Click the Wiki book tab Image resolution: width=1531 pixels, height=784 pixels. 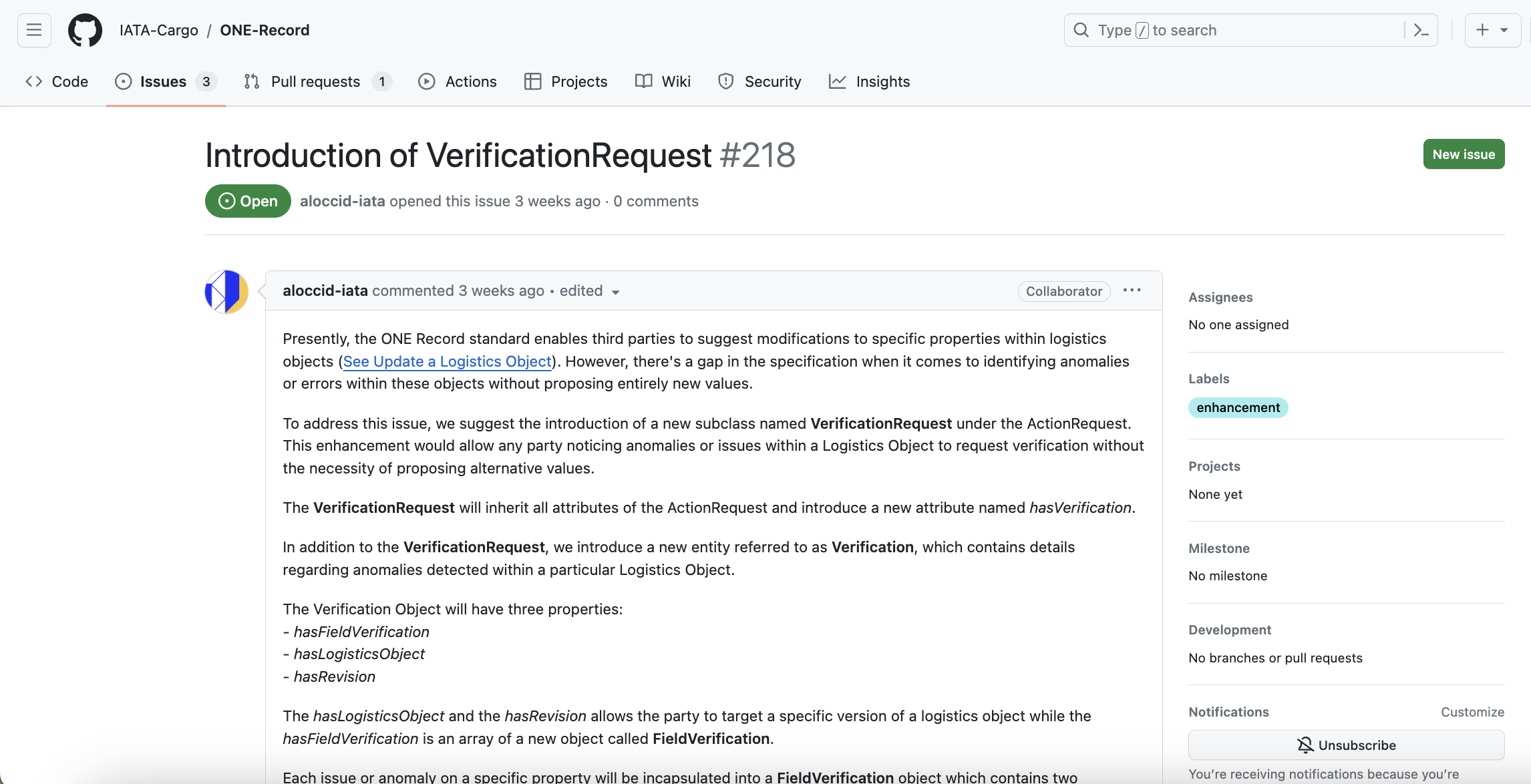pyautogui.click(x=663, y=81)
